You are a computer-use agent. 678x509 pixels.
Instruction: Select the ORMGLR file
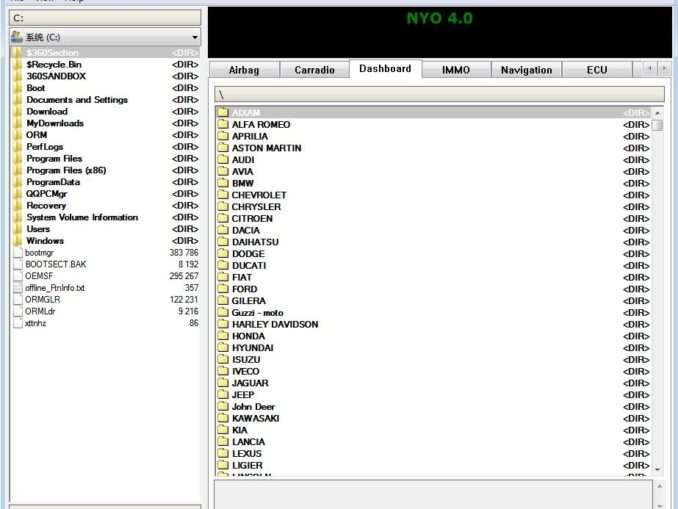105,299
